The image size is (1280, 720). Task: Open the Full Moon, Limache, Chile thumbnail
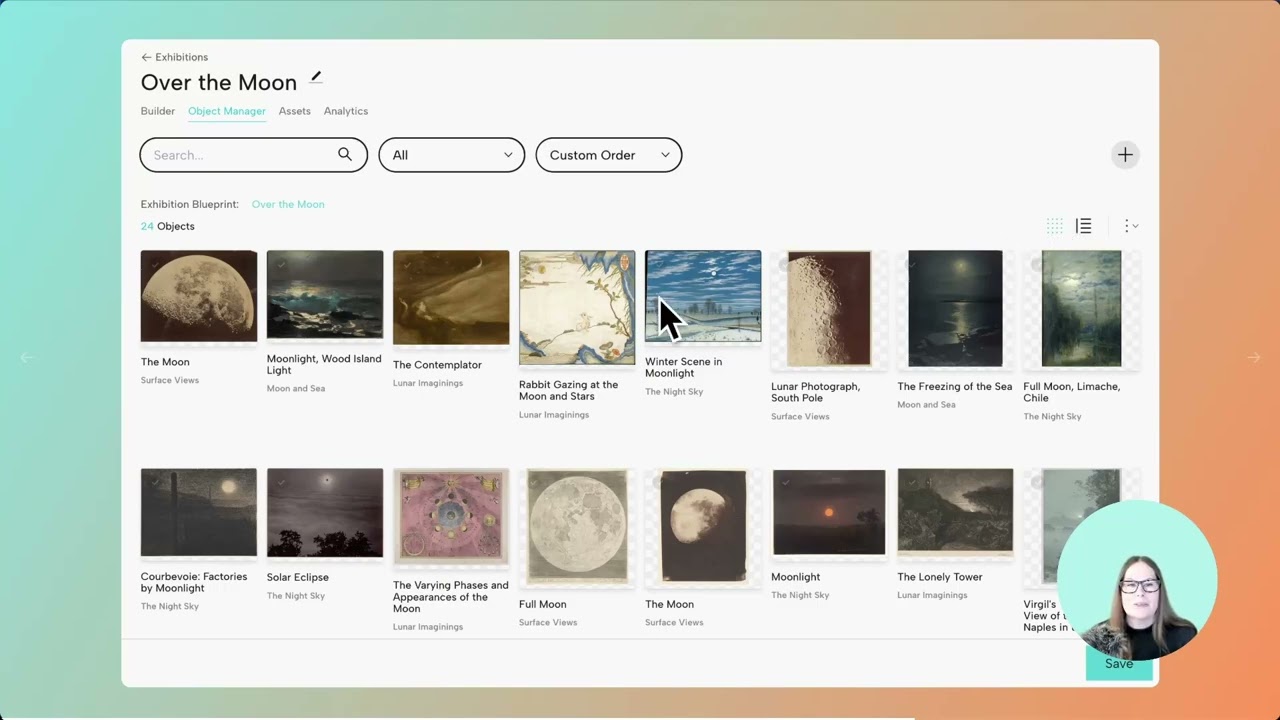[1081, 308]
